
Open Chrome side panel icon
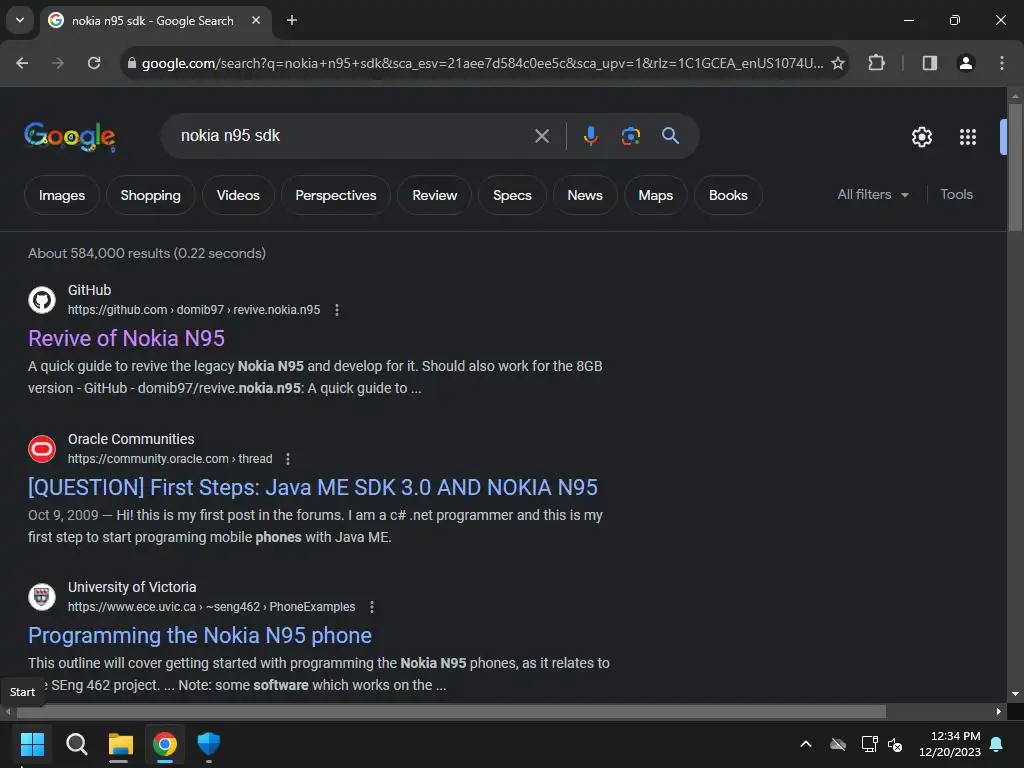(929, 63)
